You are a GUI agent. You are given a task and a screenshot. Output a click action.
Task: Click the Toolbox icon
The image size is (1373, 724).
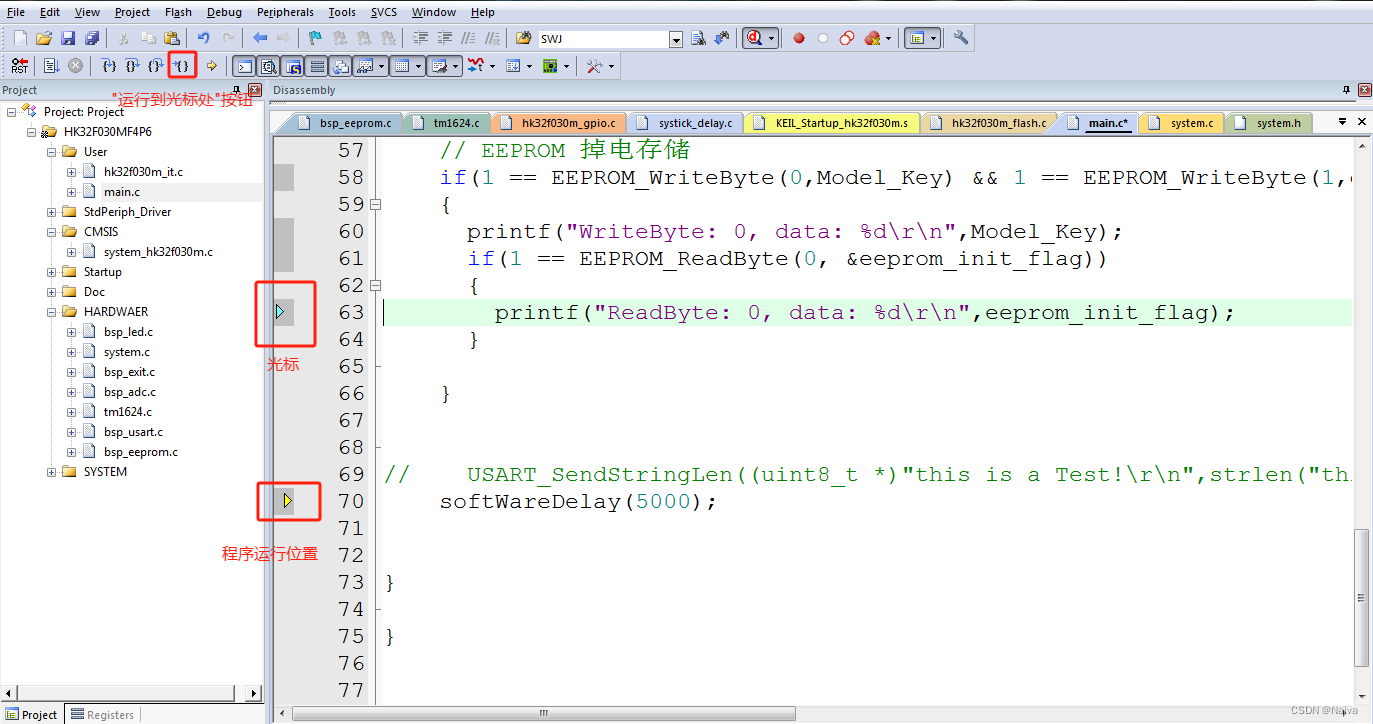[x=594, y=66]
